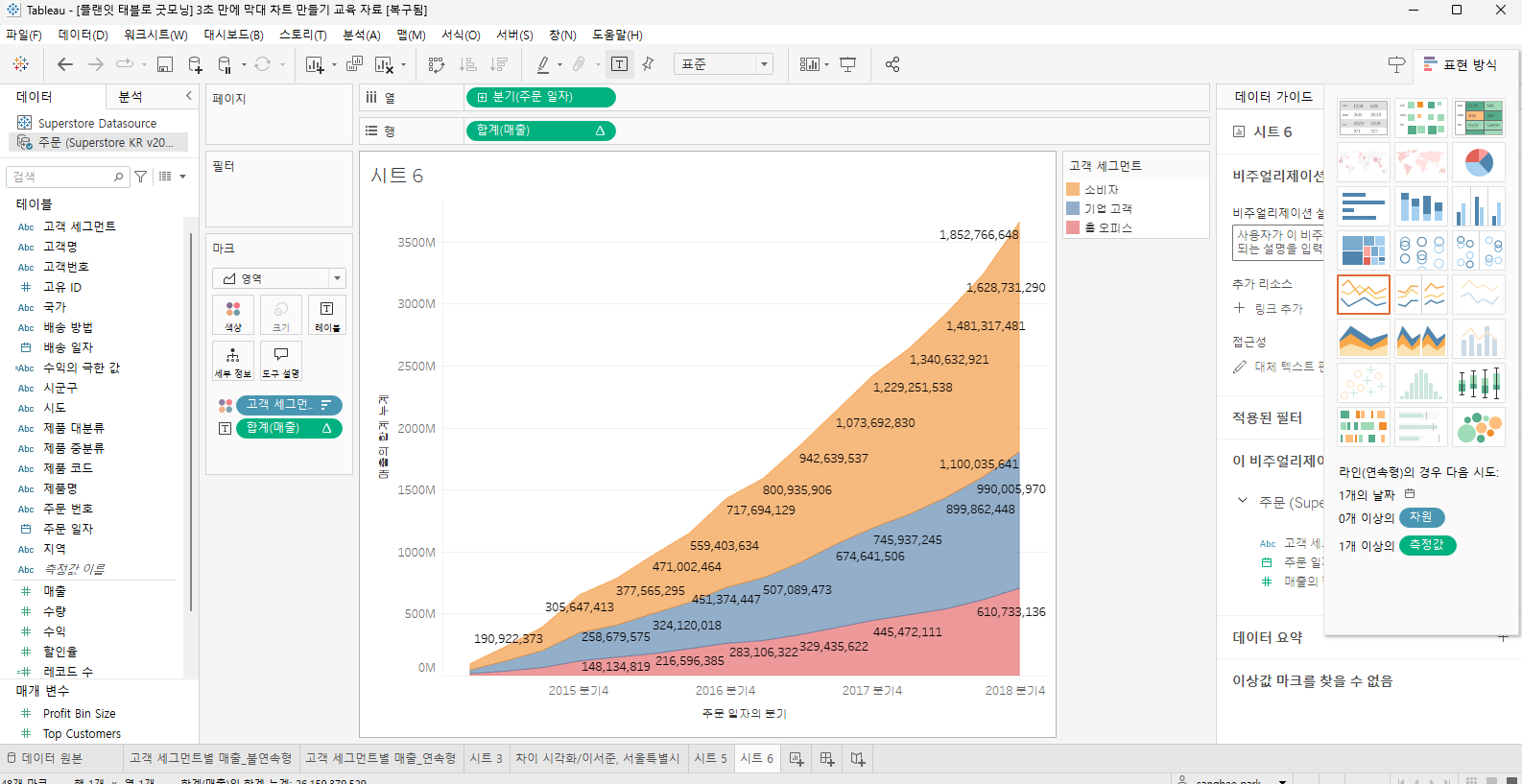The image size is (1522, 784).
Task: Open the 워크시트(W) menu
Action: click(x=155, y=35)
